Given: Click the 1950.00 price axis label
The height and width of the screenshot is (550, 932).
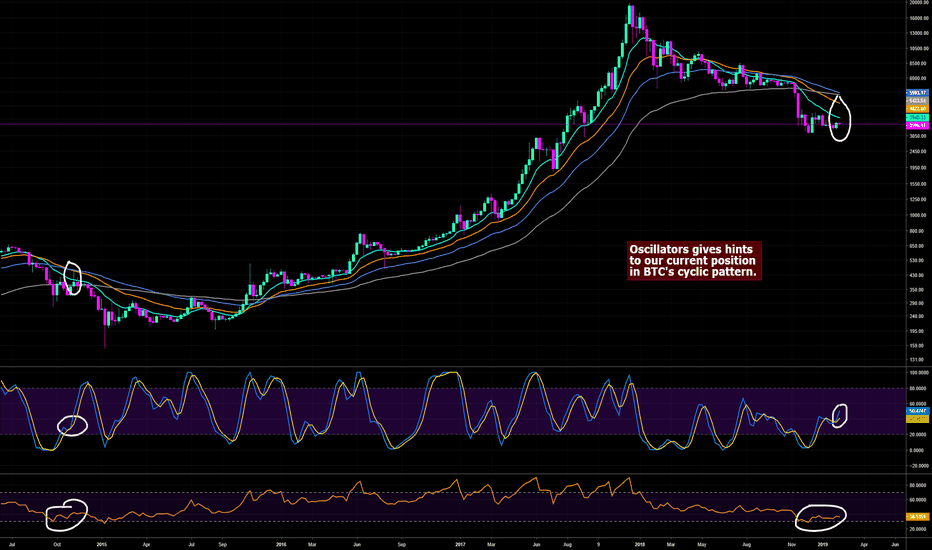Looking at the screenshot, I should tap(919, 168).
